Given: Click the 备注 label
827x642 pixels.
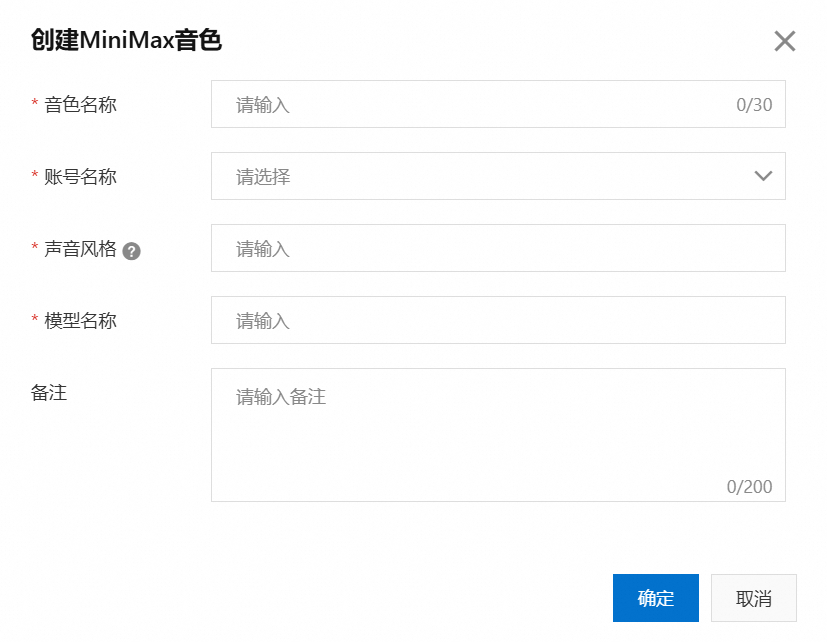Looking at the screenshot, I should [x=49, y=392].
